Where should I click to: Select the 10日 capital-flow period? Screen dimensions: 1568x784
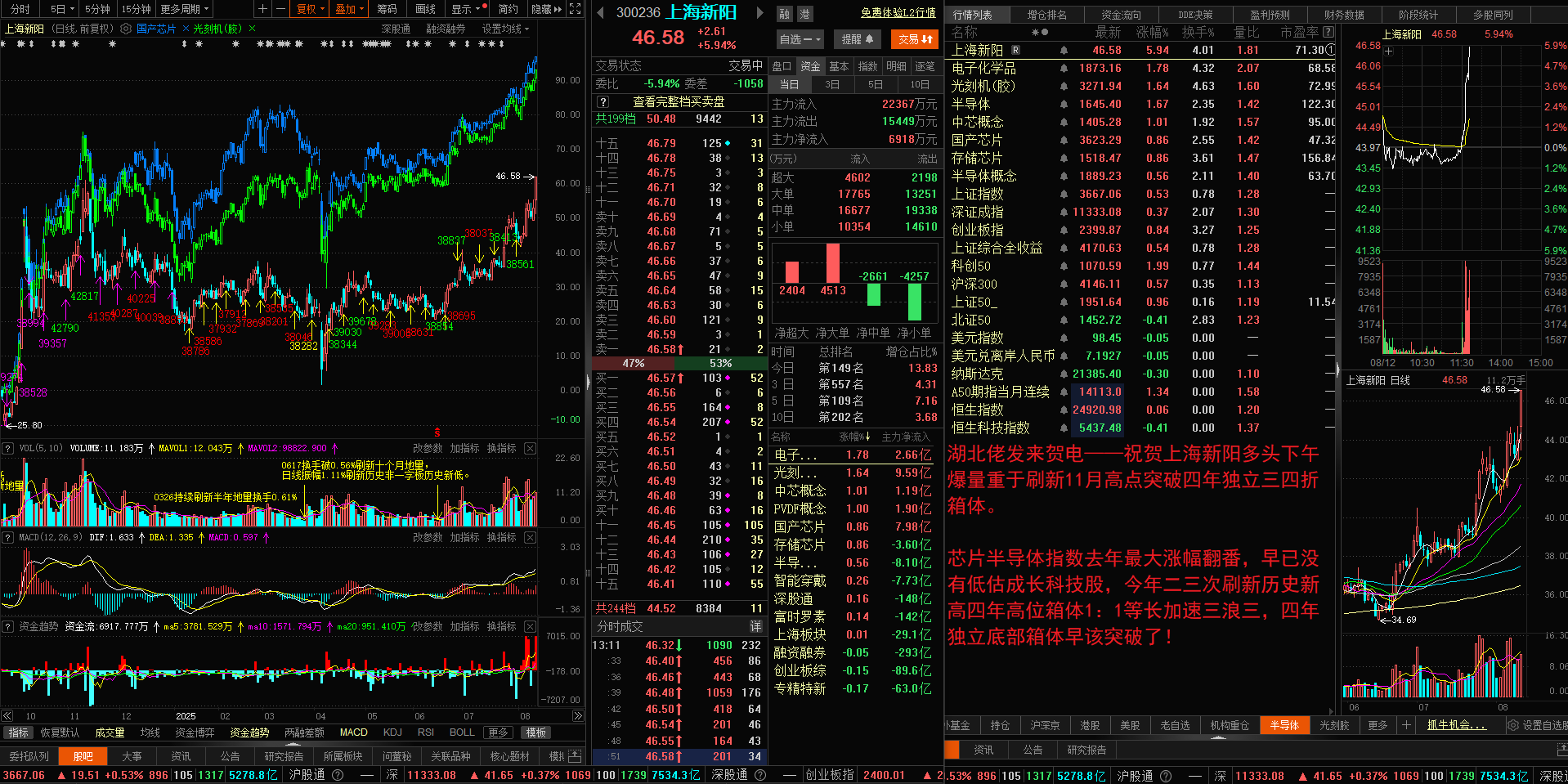pyautogui.click(x=920, y=84)
